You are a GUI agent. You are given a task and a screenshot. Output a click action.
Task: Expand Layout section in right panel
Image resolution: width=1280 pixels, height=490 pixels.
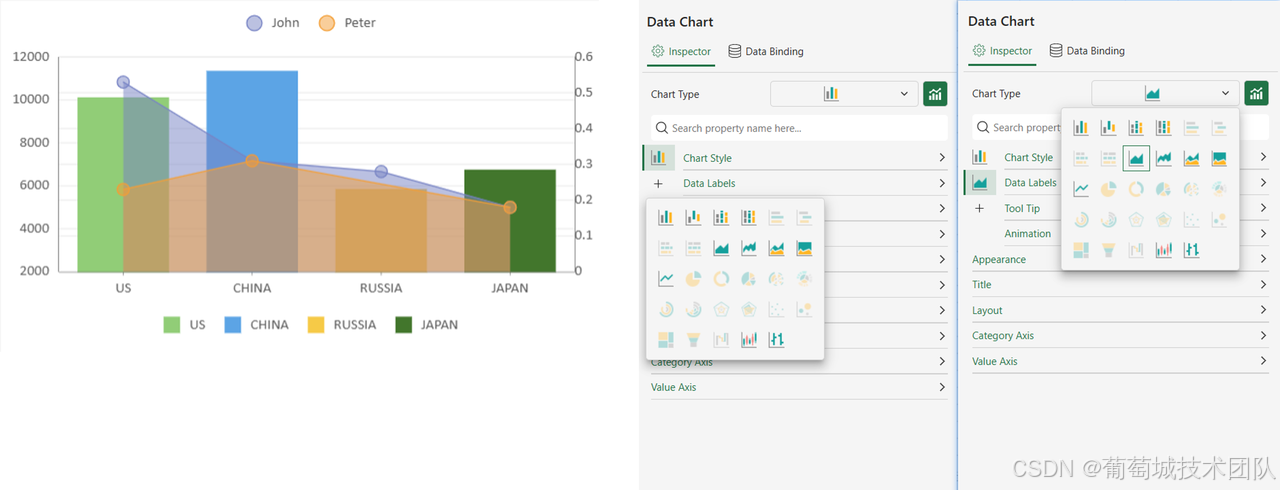[1120, 310]
